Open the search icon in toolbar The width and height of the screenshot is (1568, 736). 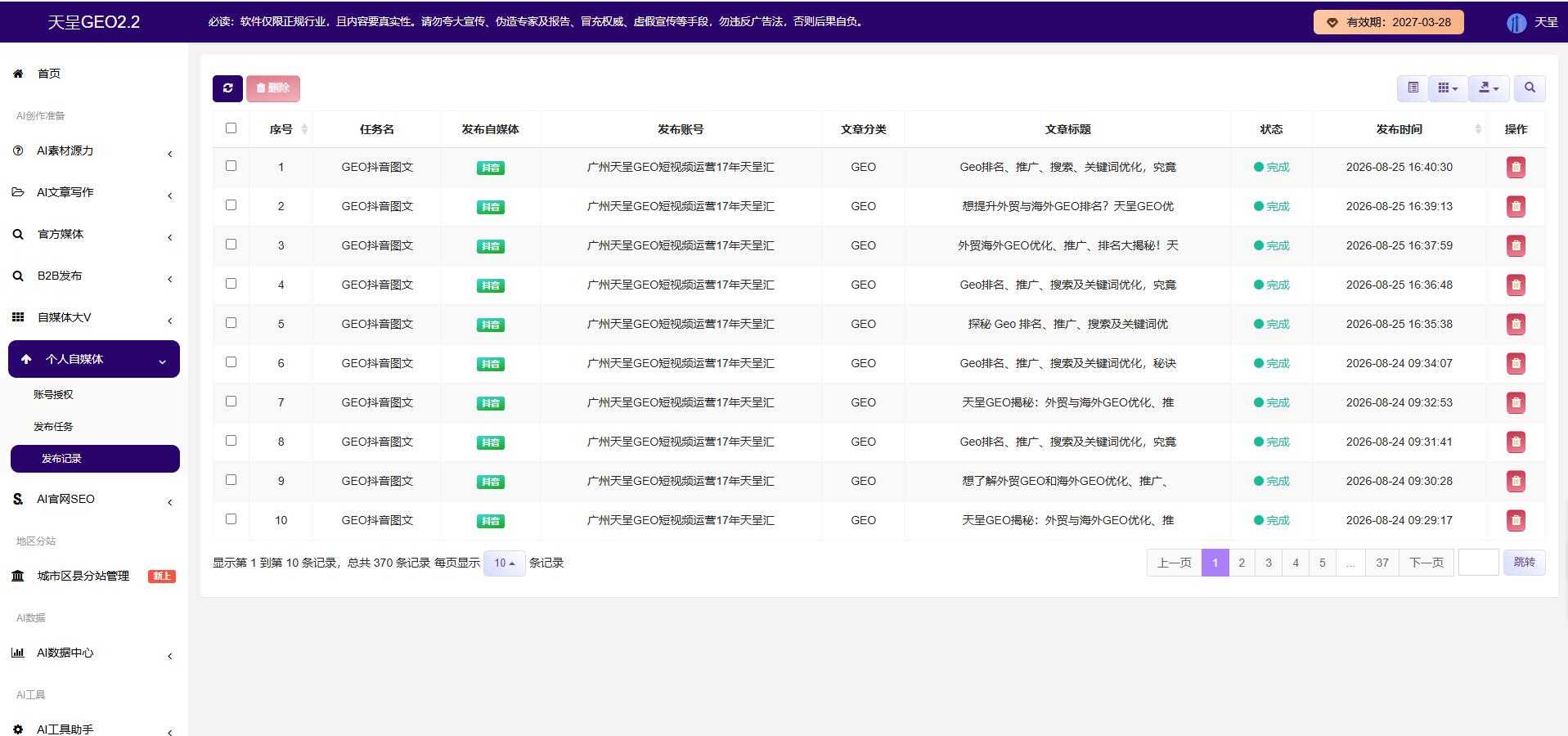(1530, 88)
